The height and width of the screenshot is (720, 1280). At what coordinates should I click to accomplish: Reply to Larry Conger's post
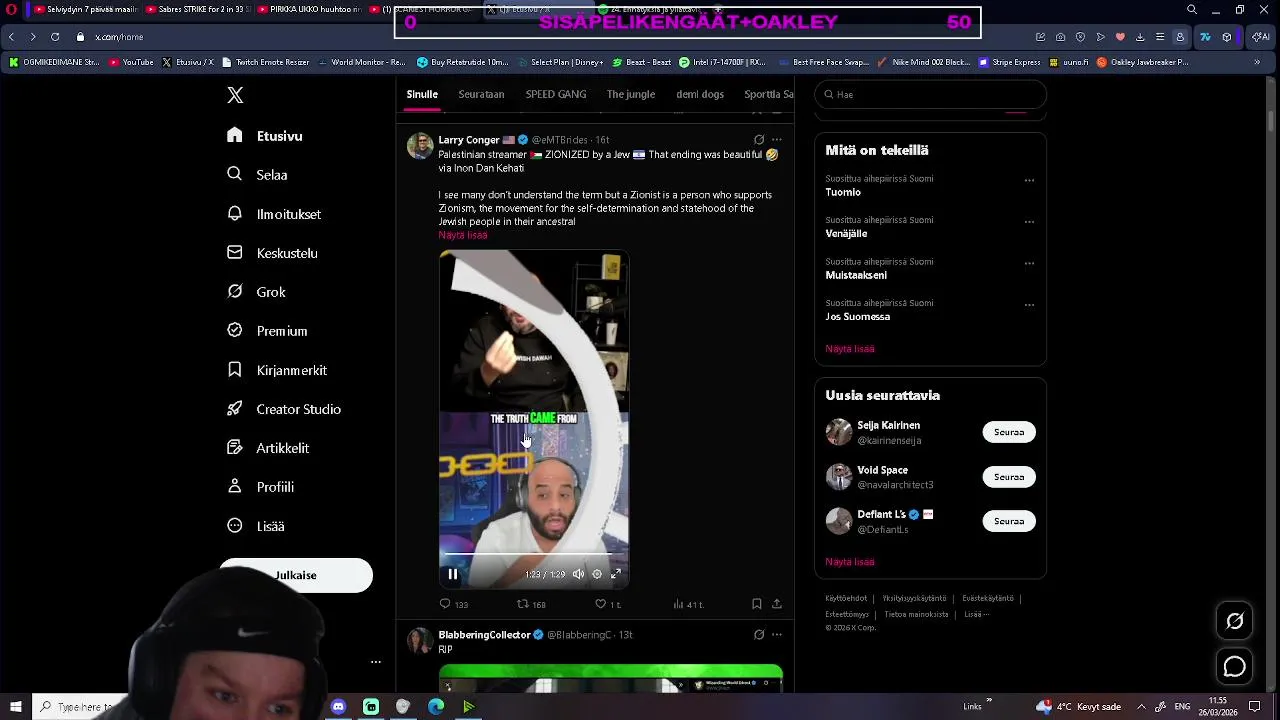[453, 604]
